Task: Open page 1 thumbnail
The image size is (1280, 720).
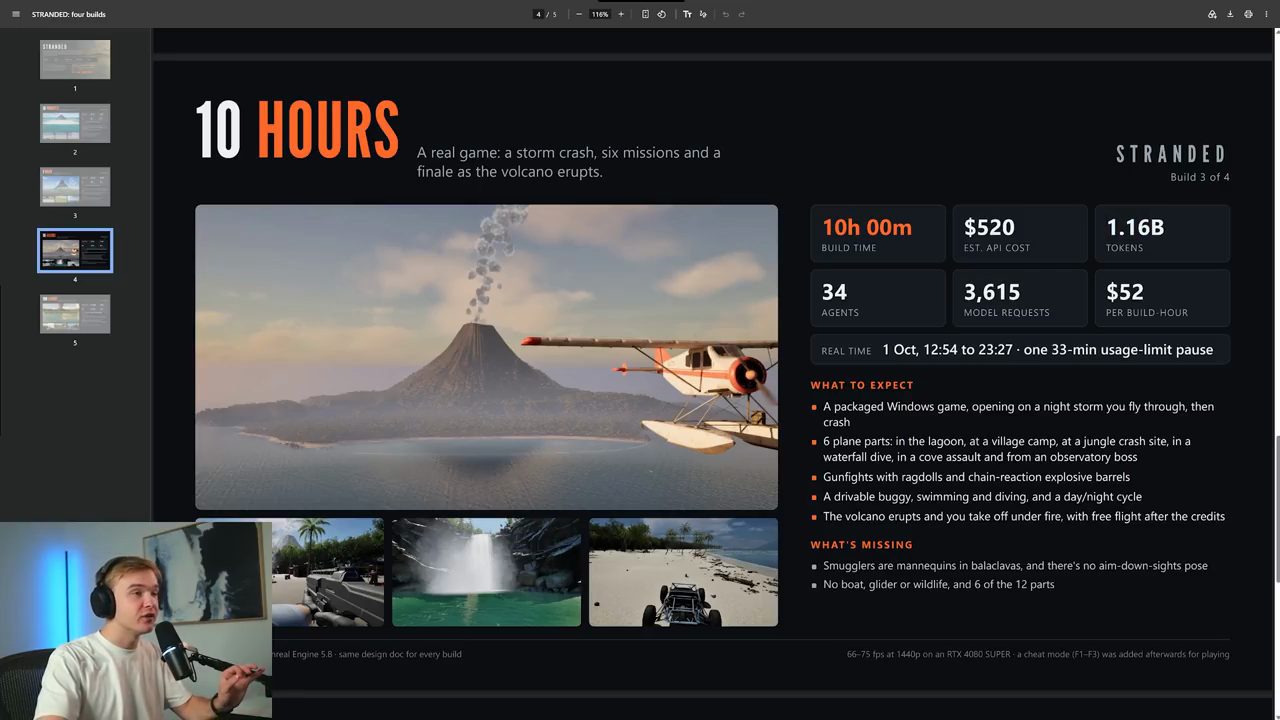Action: (x=75, y=60)
